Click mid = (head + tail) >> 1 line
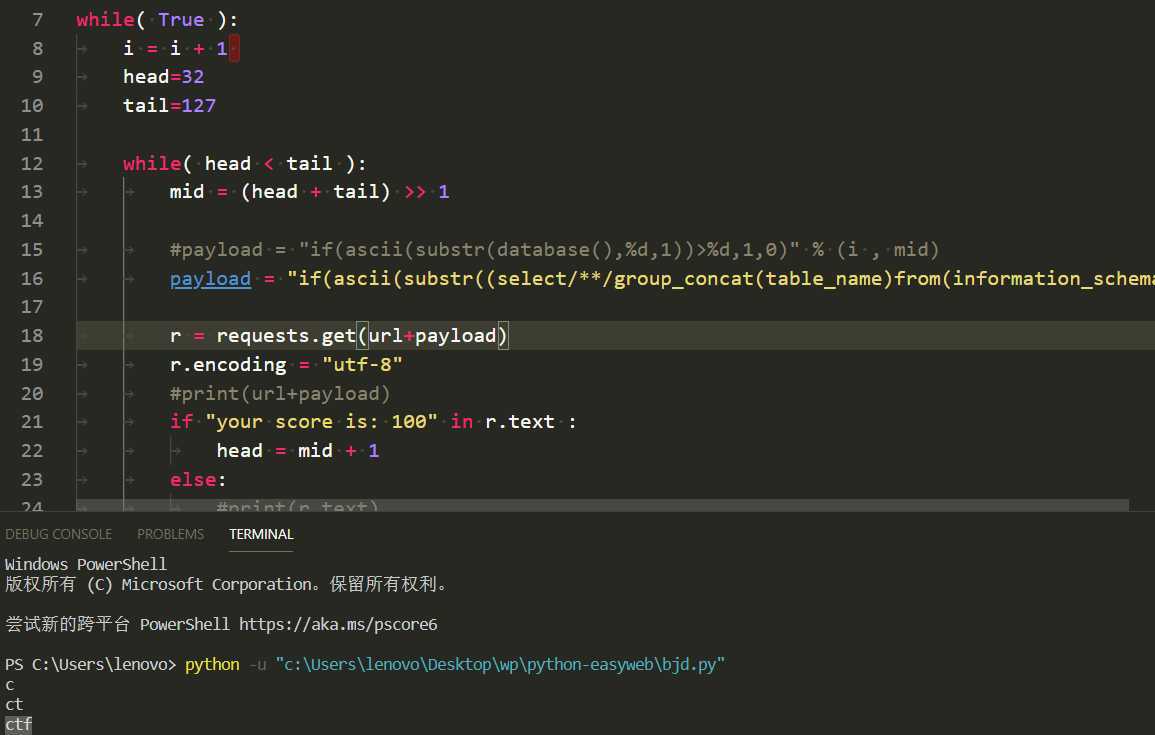This screenshot has width=1155, height=735. click(309, 192)
